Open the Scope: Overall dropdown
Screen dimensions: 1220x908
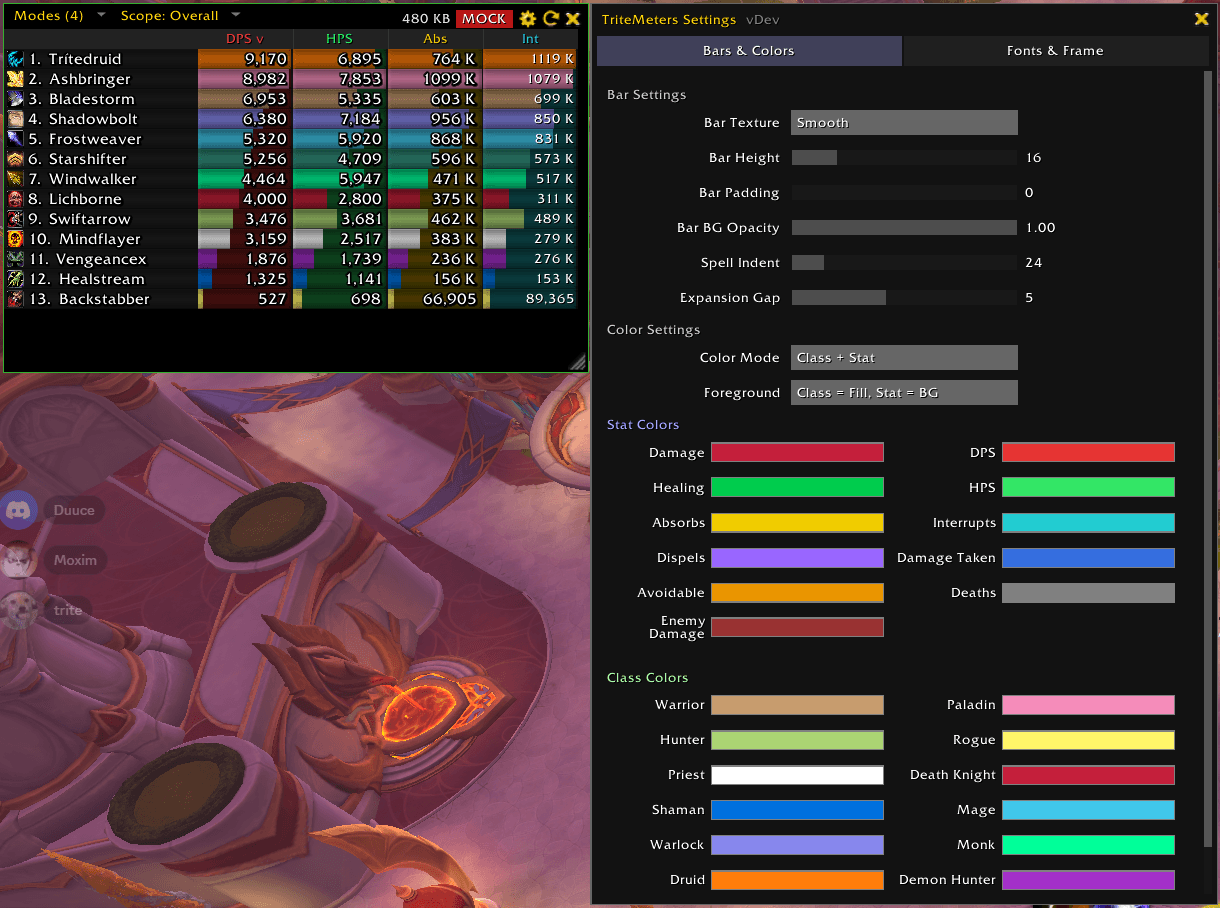[x=180, y=16]
